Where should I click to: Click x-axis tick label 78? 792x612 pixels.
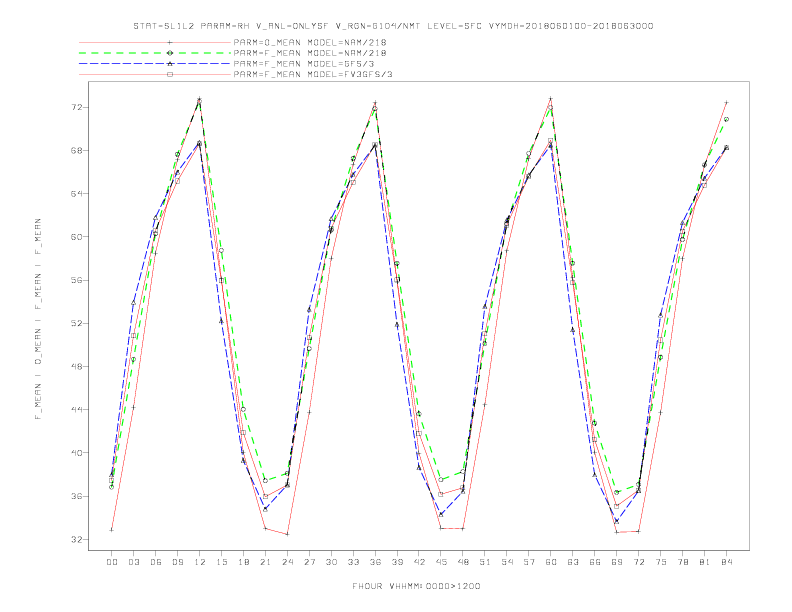click(x=682, y=562)
